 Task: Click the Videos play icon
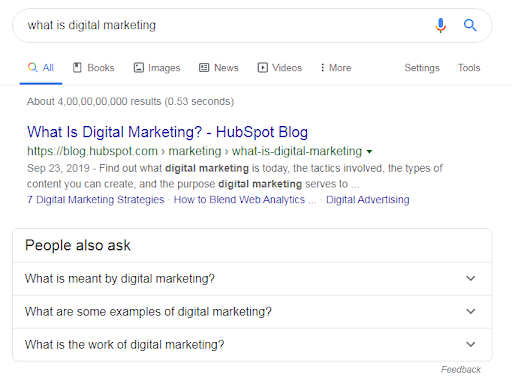click(x=263, y=68)
